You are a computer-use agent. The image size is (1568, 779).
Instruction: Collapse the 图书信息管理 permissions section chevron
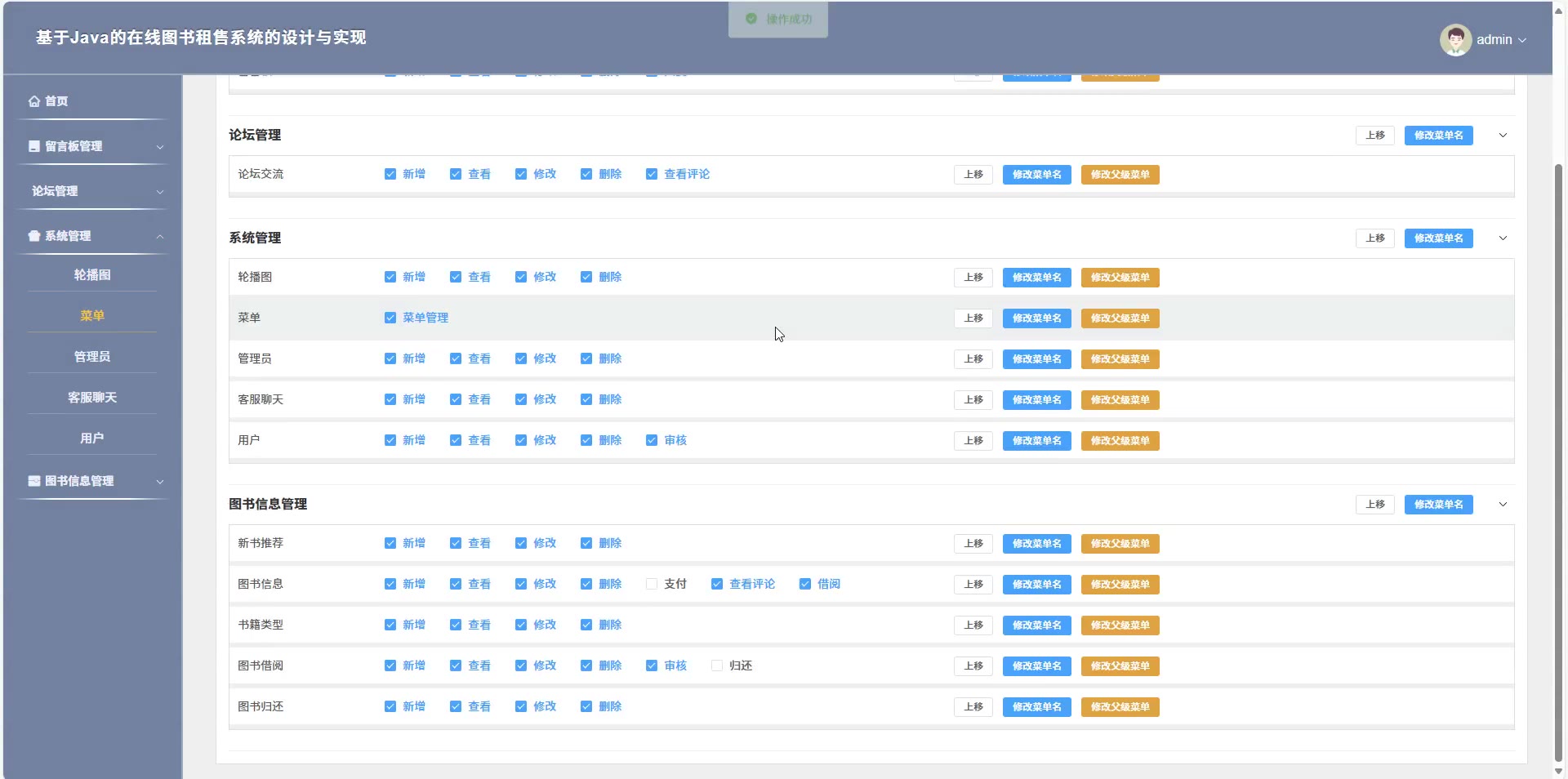click(x=1503, y=505)
